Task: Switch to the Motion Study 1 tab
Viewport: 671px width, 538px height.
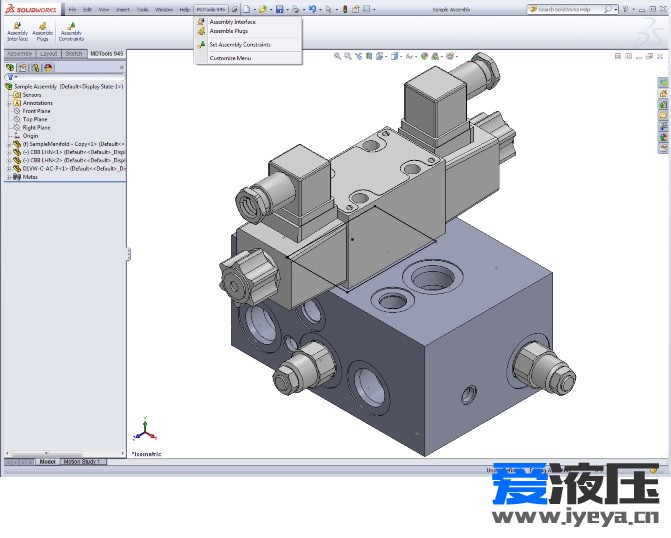Action: (81, 462)
